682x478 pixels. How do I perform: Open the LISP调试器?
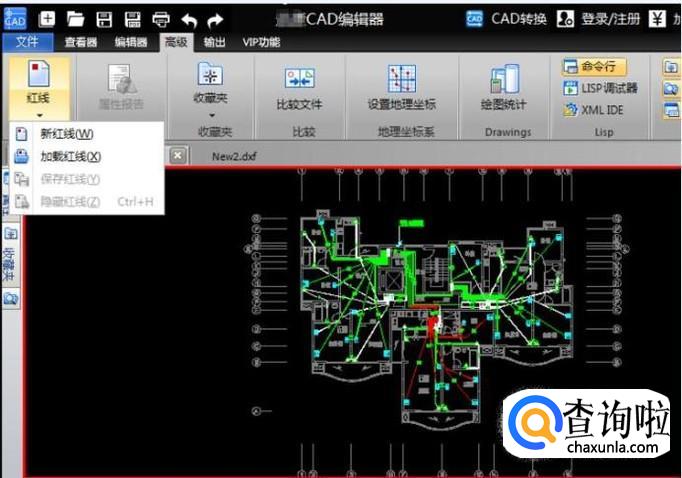(x=600, y=88)
